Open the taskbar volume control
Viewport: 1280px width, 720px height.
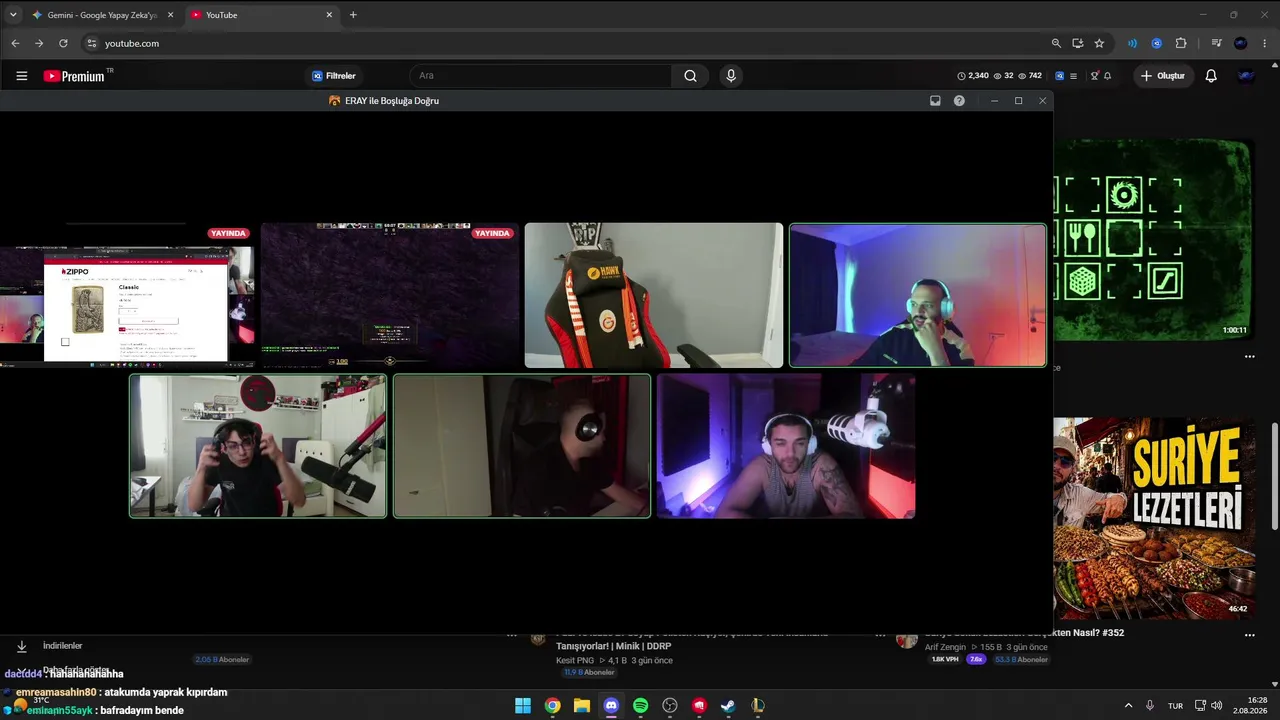[1216, 705]
